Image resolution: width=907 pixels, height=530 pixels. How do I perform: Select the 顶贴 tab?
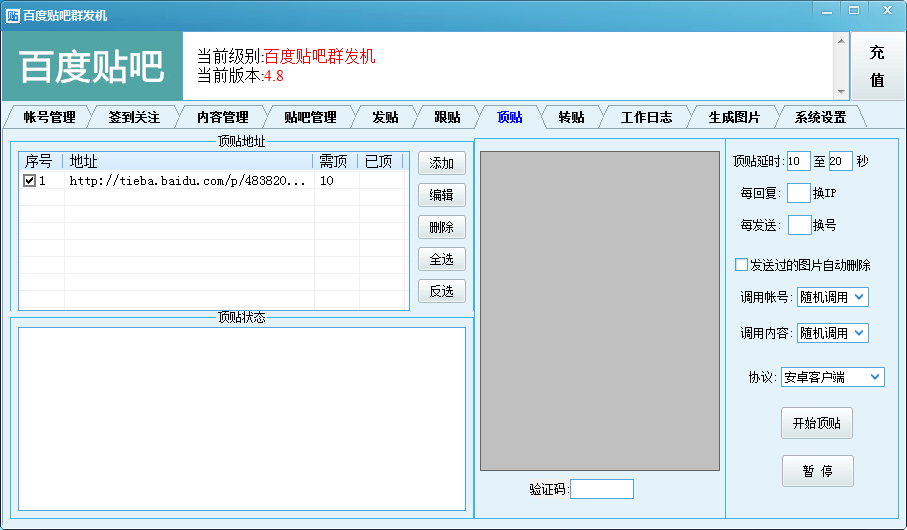point(510,117)
